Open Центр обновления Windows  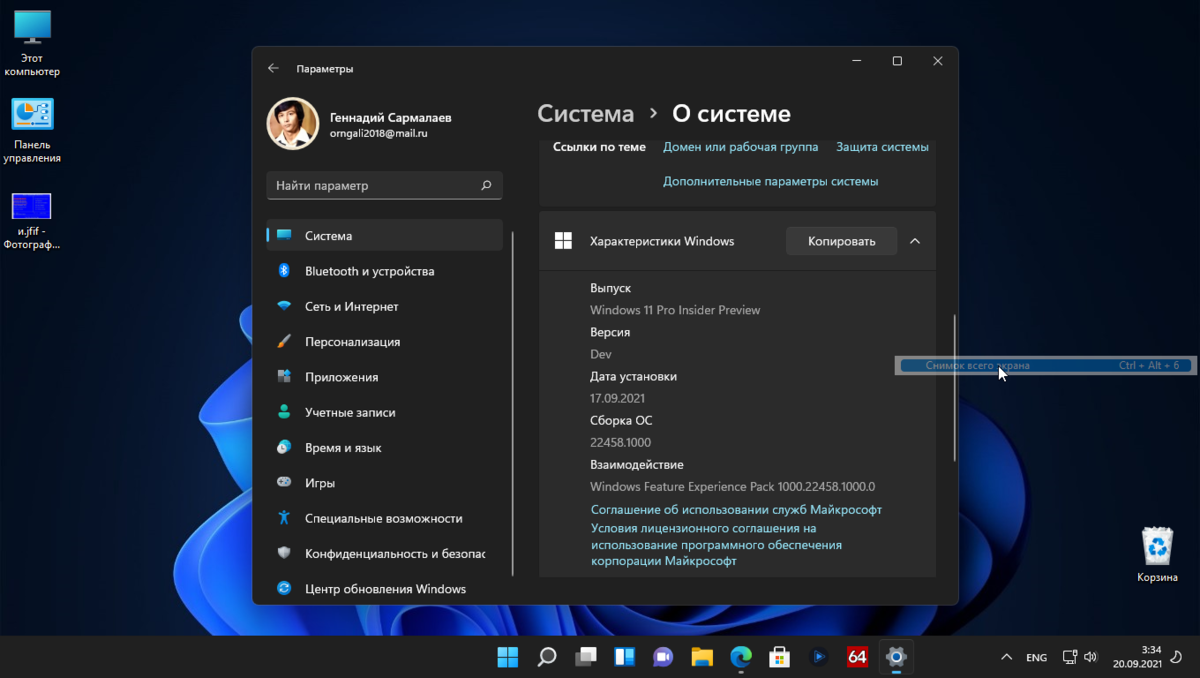tap(387, 589)
